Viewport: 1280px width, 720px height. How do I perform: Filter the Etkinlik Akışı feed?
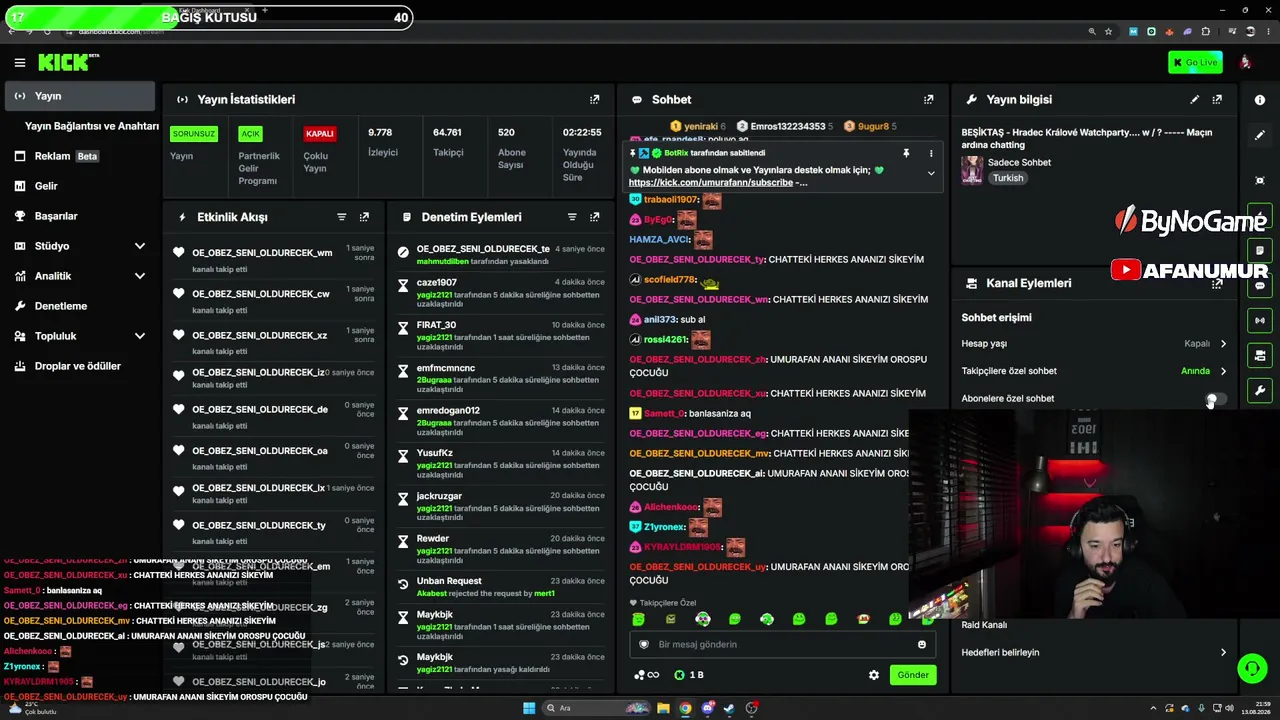342,217
